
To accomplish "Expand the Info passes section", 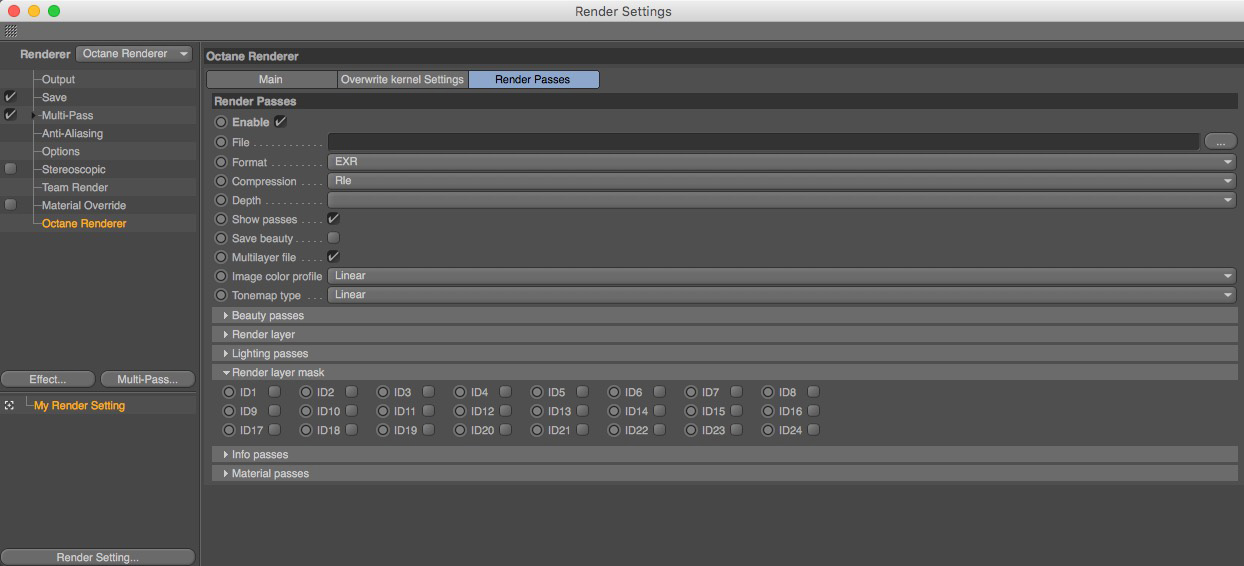I will click(725, 455).
